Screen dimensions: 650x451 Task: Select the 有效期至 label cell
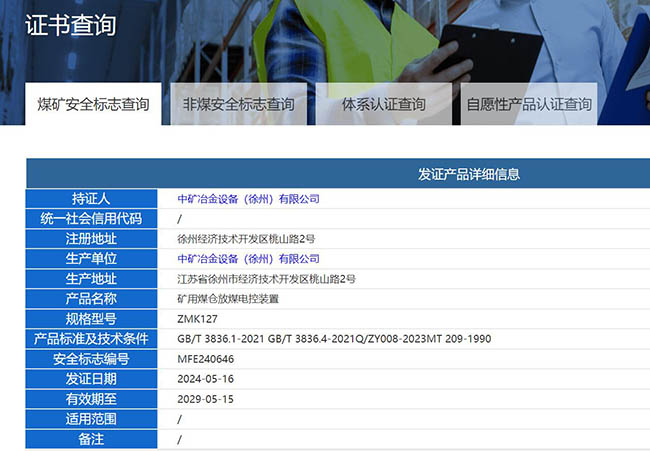pyautogui.click(x=91, y=399)
